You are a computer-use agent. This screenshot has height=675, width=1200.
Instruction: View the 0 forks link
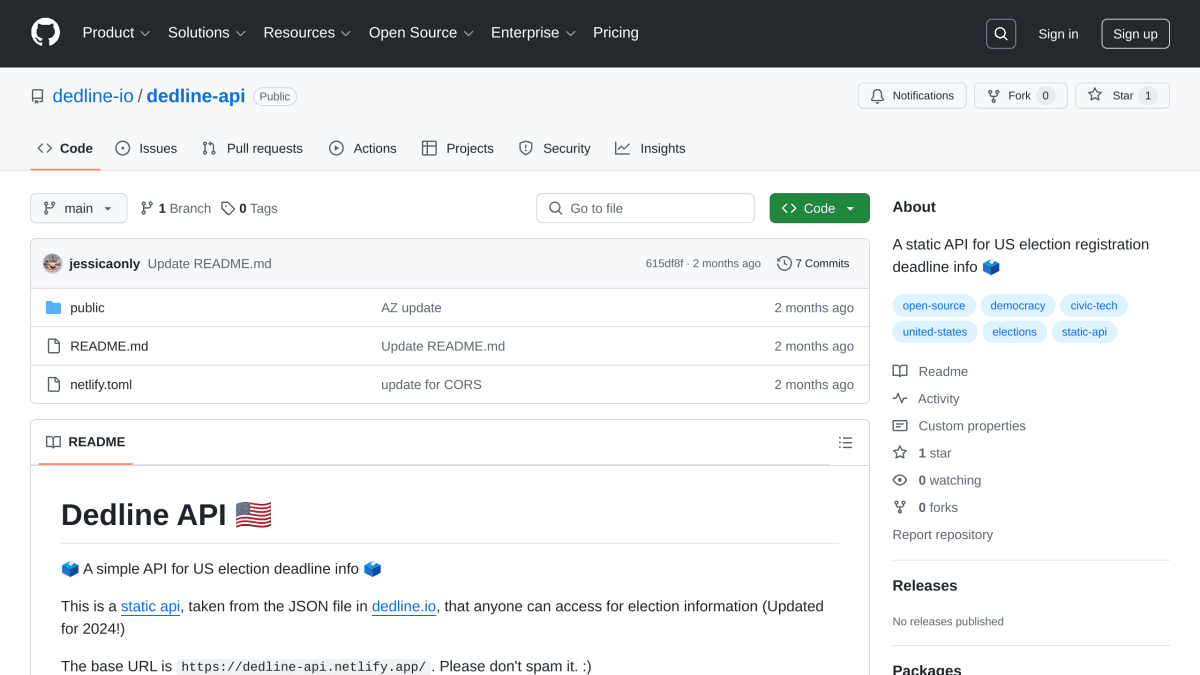coord(925,507)
